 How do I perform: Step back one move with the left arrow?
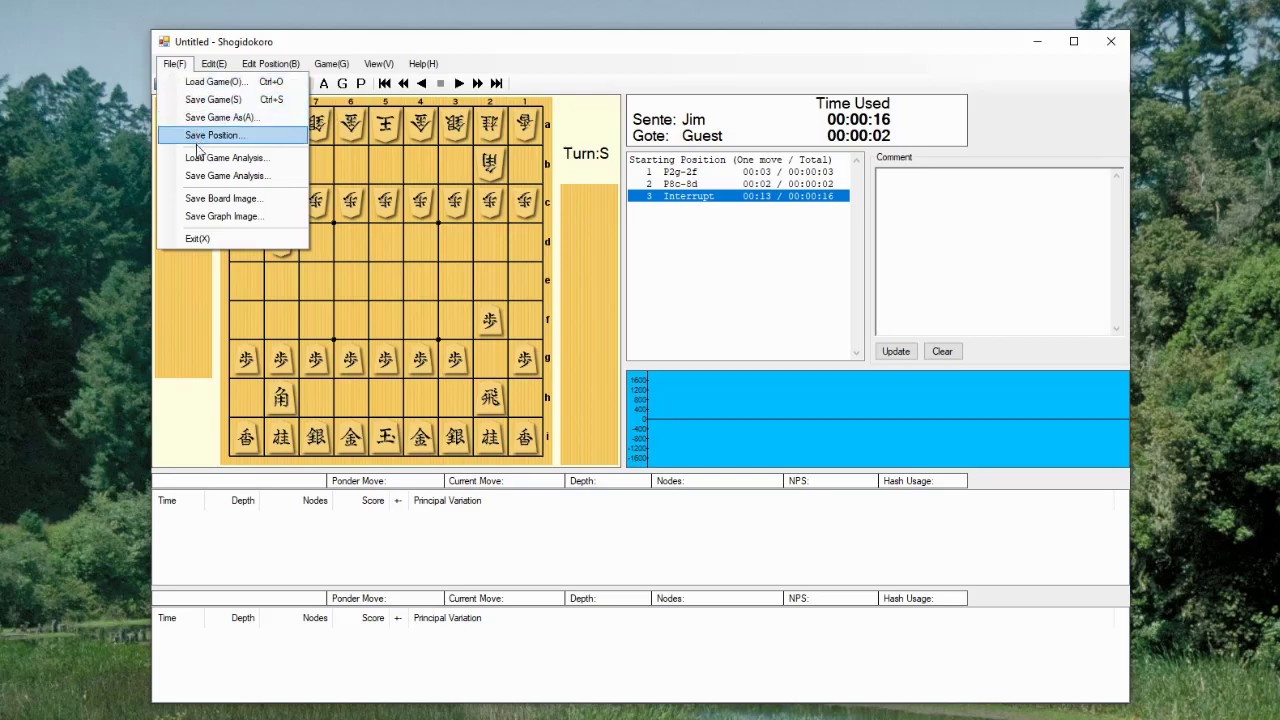pyautogui.click(x=422, y=84)
